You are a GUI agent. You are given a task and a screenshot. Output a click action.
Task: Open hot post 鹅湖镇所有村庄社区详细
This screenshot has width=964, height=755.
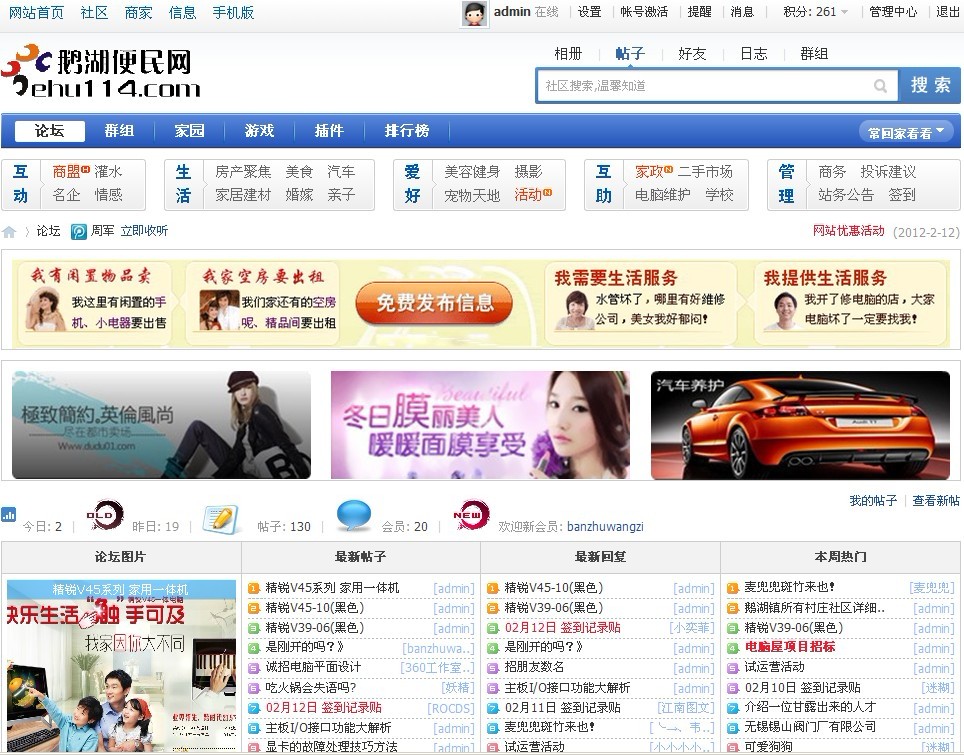pos(815,608)
